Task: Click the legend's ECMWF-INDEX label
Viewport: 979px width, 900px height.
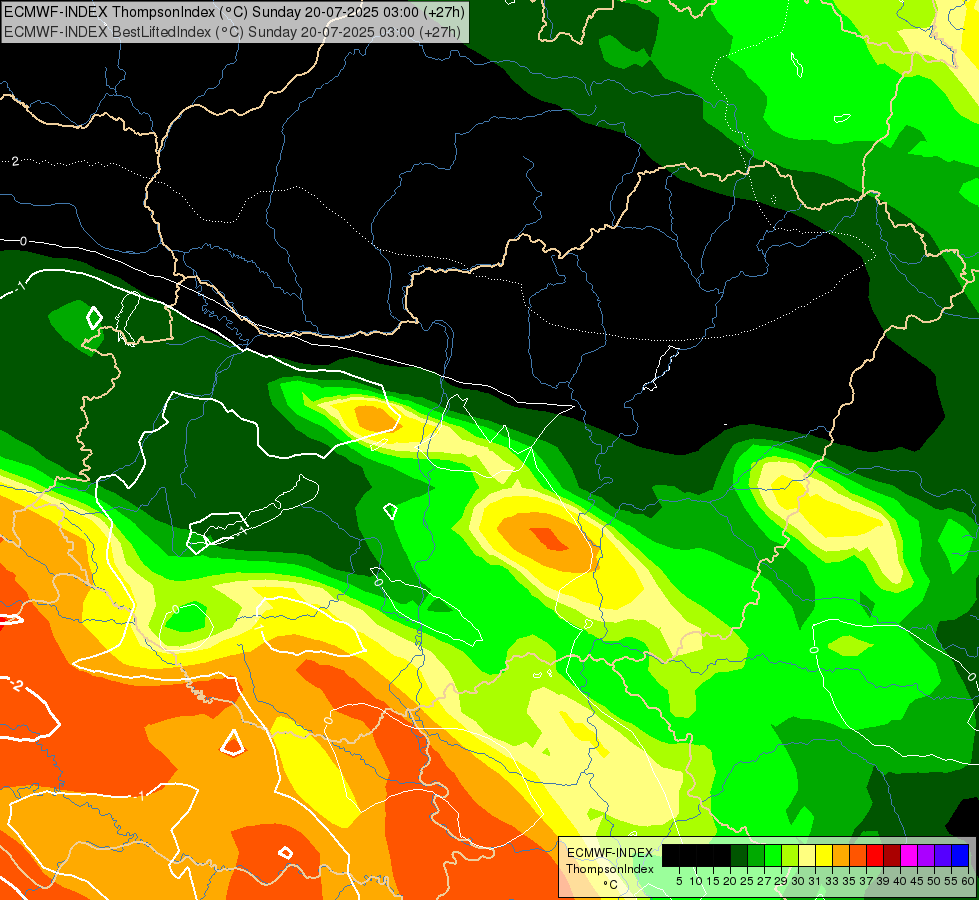Action: pos(610,853)
